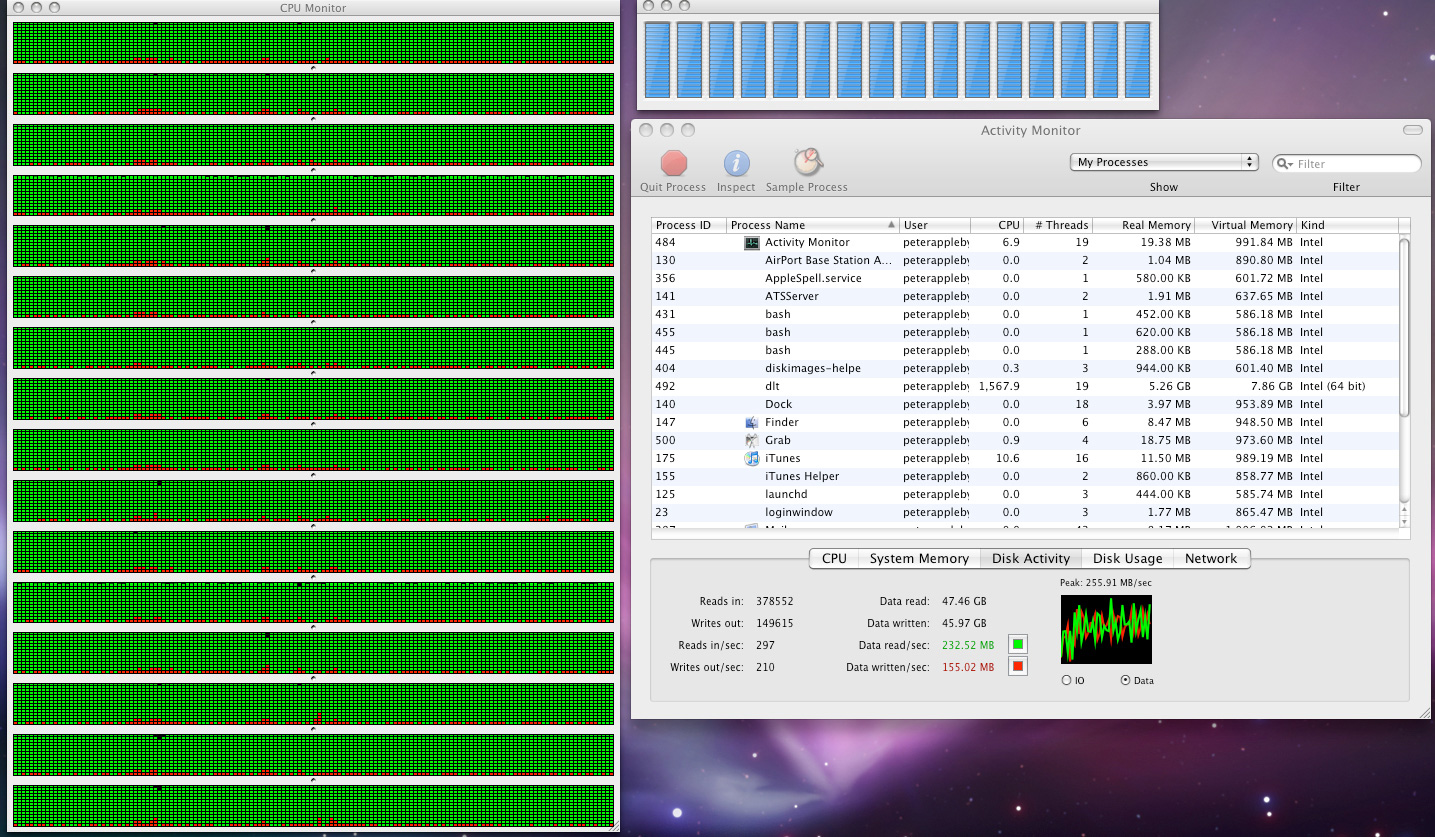Click the search magnifier in Filter field

coord(1285,164)
